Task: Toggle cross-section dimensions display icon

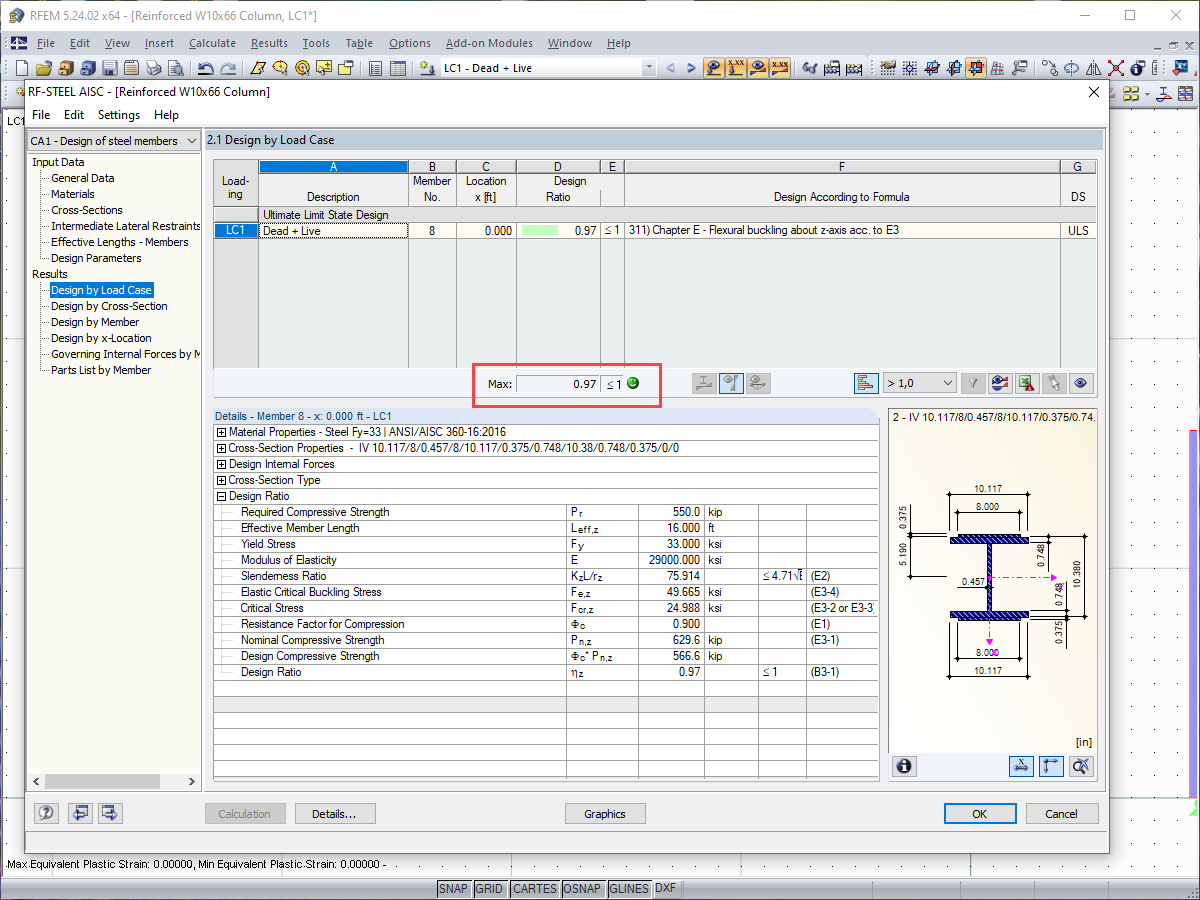Action: 1021,766
